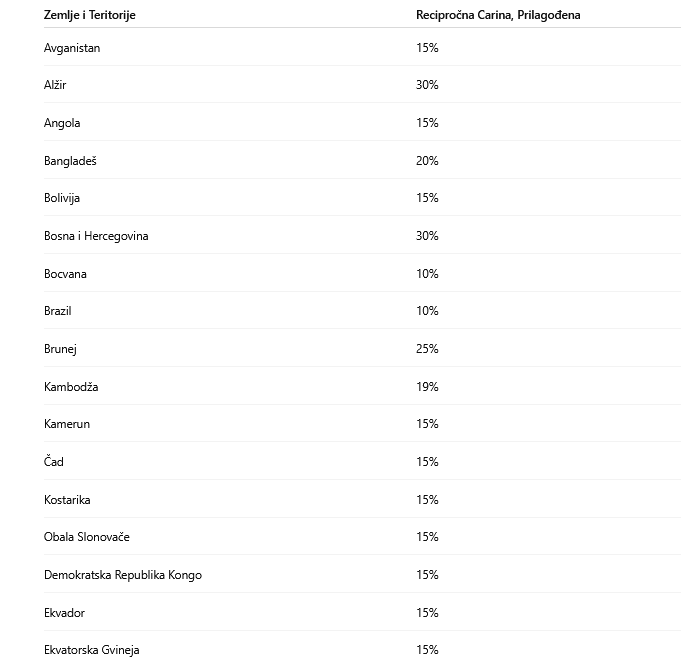Select the Čad row name
The width and height of the screenshot is (681, 667).
point(54,462)
